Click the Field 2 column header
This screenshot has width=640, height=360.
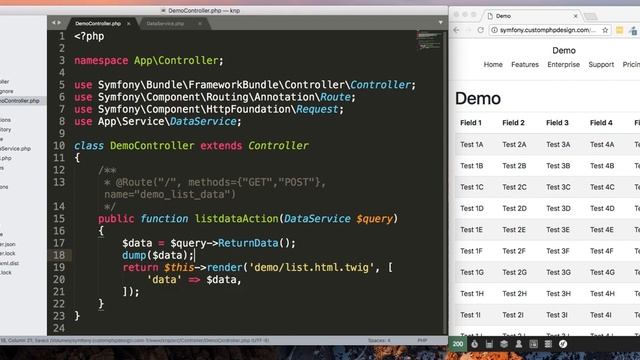tap(513, 123)
